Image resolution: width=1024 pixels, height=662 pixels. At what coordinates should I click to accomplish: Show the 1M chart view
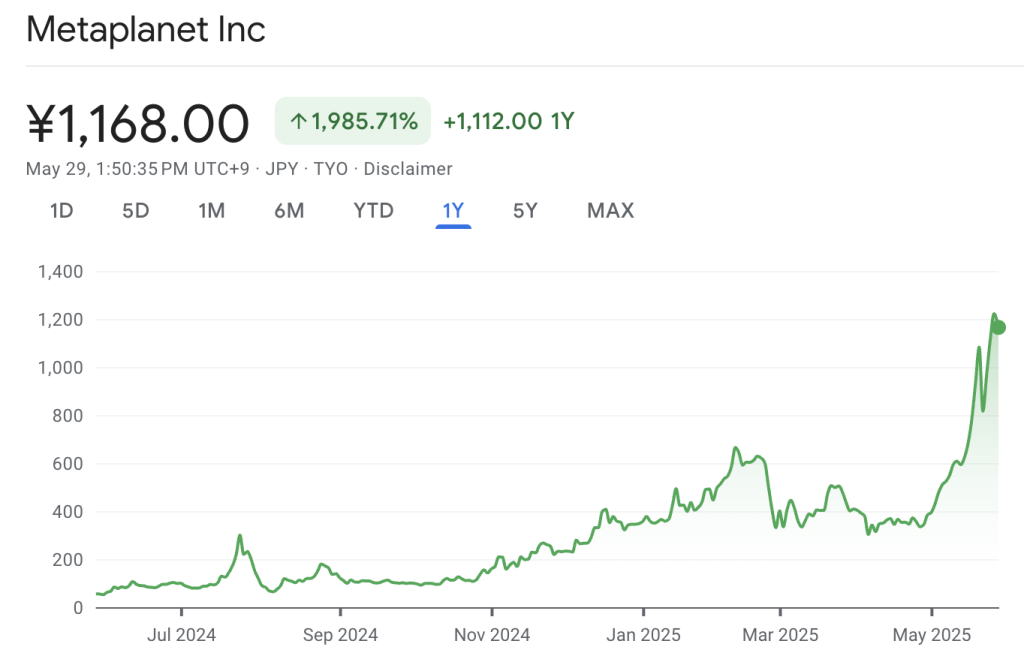211,211
